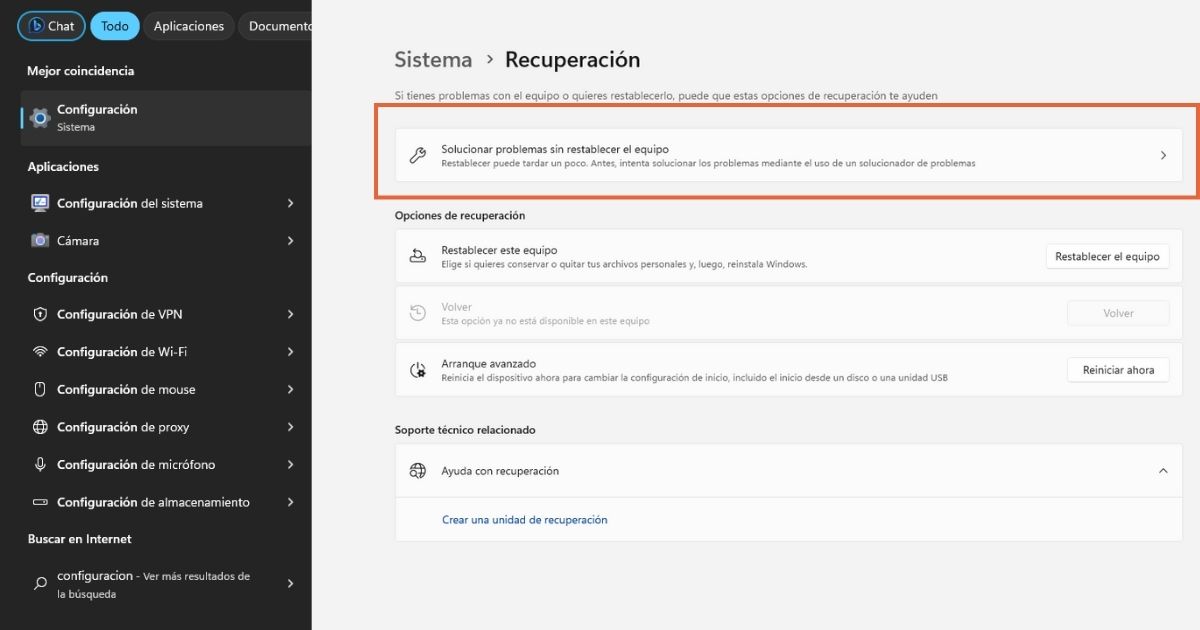Click the storage drive icon
1200x630 pixels.
click(x=40, y=502)
